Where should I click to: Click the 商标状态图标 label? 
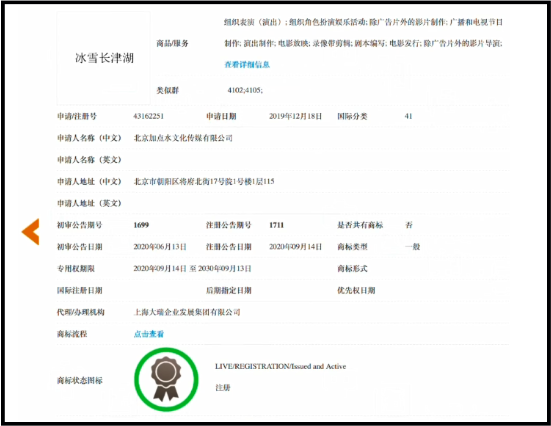tap(80, 380)
